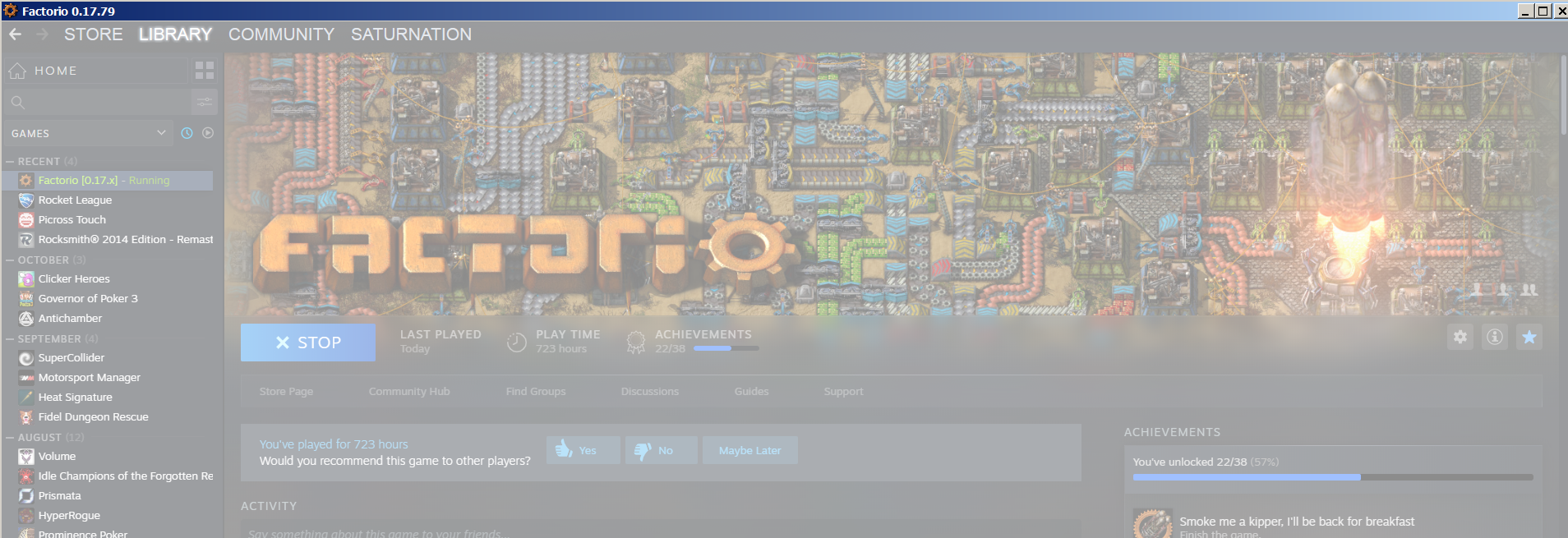Click the Fidel Dungeon Rescue icon
Image resolution: width=1568 pixels, height=538 pixels.
click(26, 416)
